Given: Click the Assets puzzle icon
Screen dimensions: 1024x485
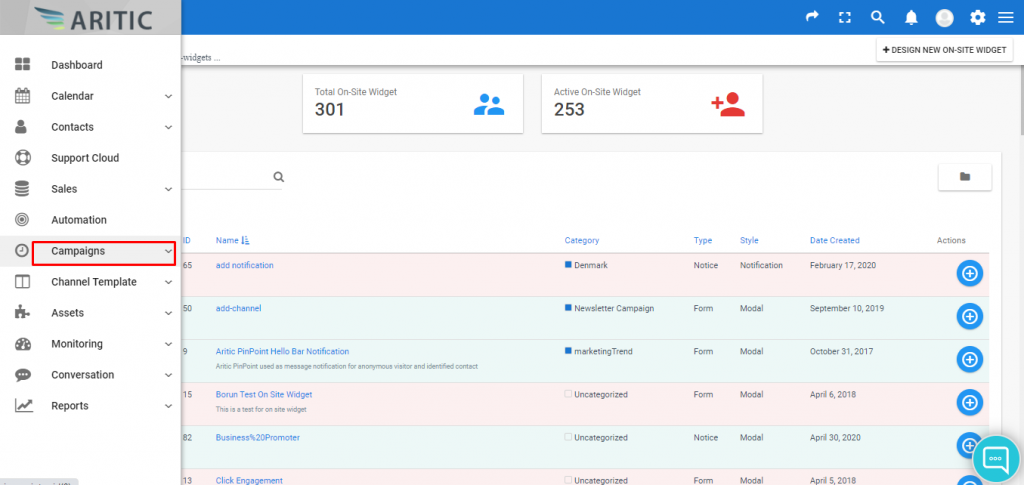Looking at the screenshot, I should 22,313.
